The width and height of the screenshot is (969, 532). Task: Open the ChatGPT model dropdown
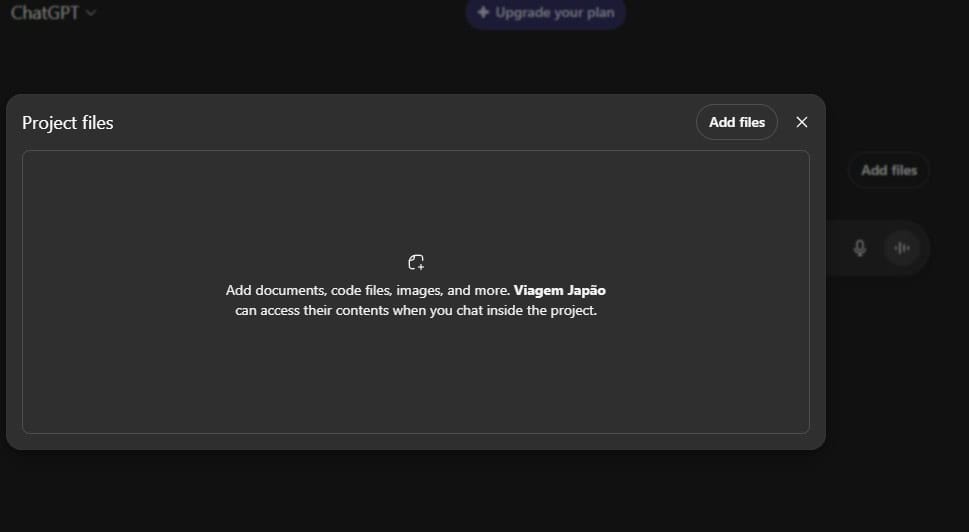53,12
